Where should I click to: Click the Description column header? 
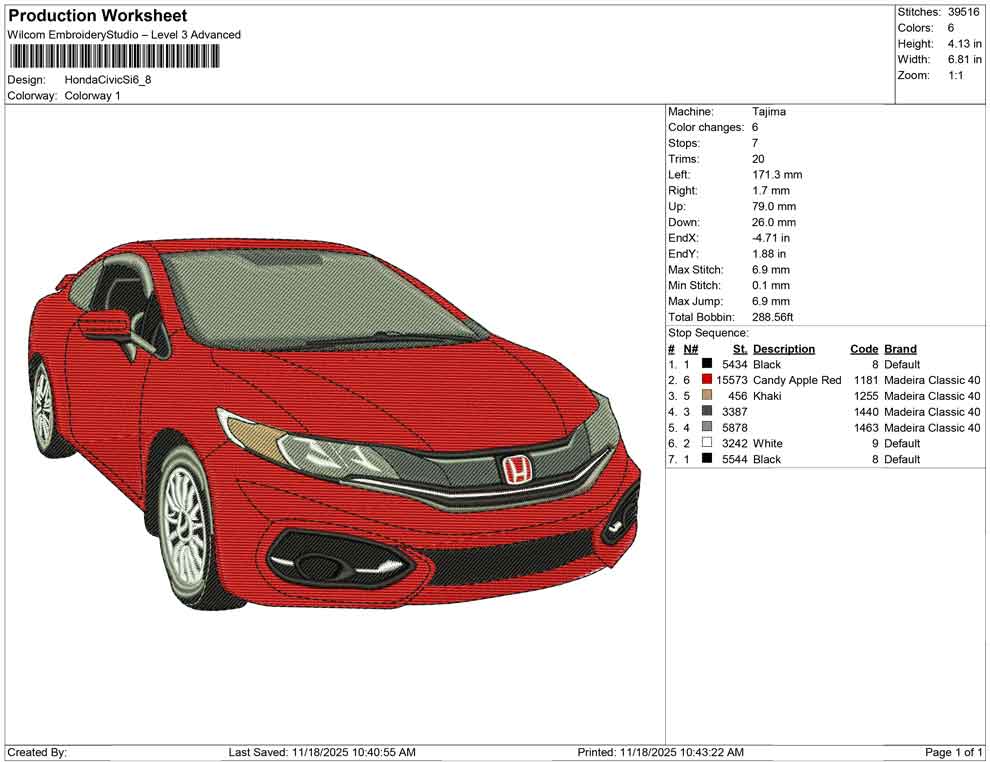[784, 348]
